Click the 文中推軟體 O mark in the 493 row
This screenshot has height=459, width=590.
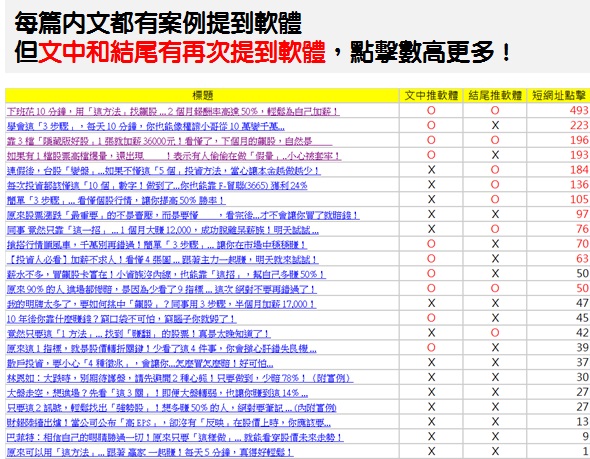pyautogui.click(x=431, y=111)
